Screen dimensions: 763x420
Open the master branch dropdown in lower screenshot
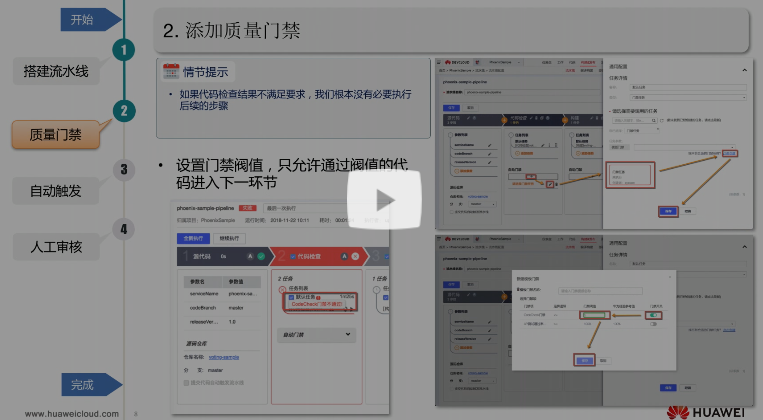pos(482,381)
